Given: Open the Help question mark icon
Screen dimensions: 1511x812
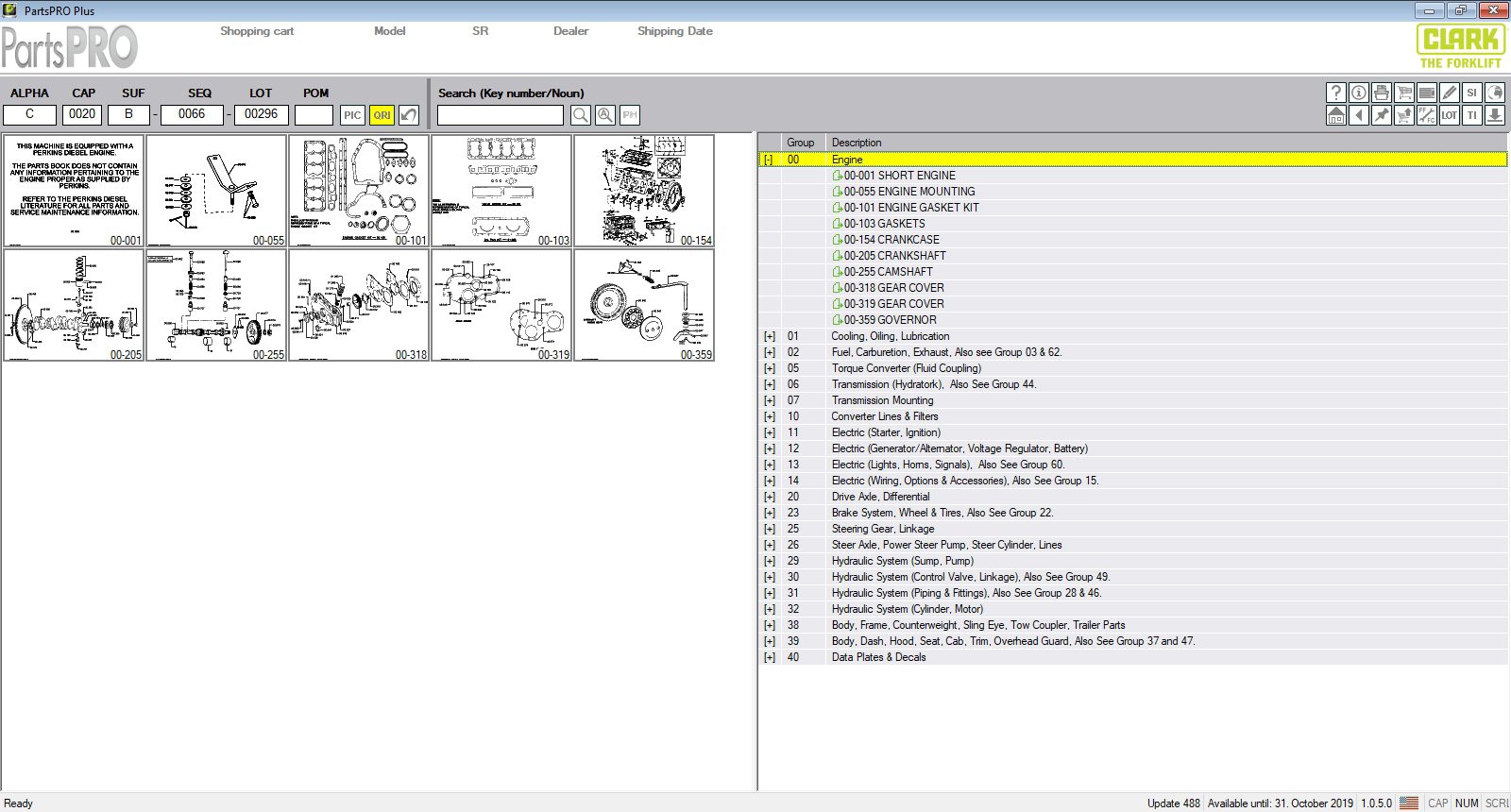Looking at the screenshot, I should (x=1336, y=93).
